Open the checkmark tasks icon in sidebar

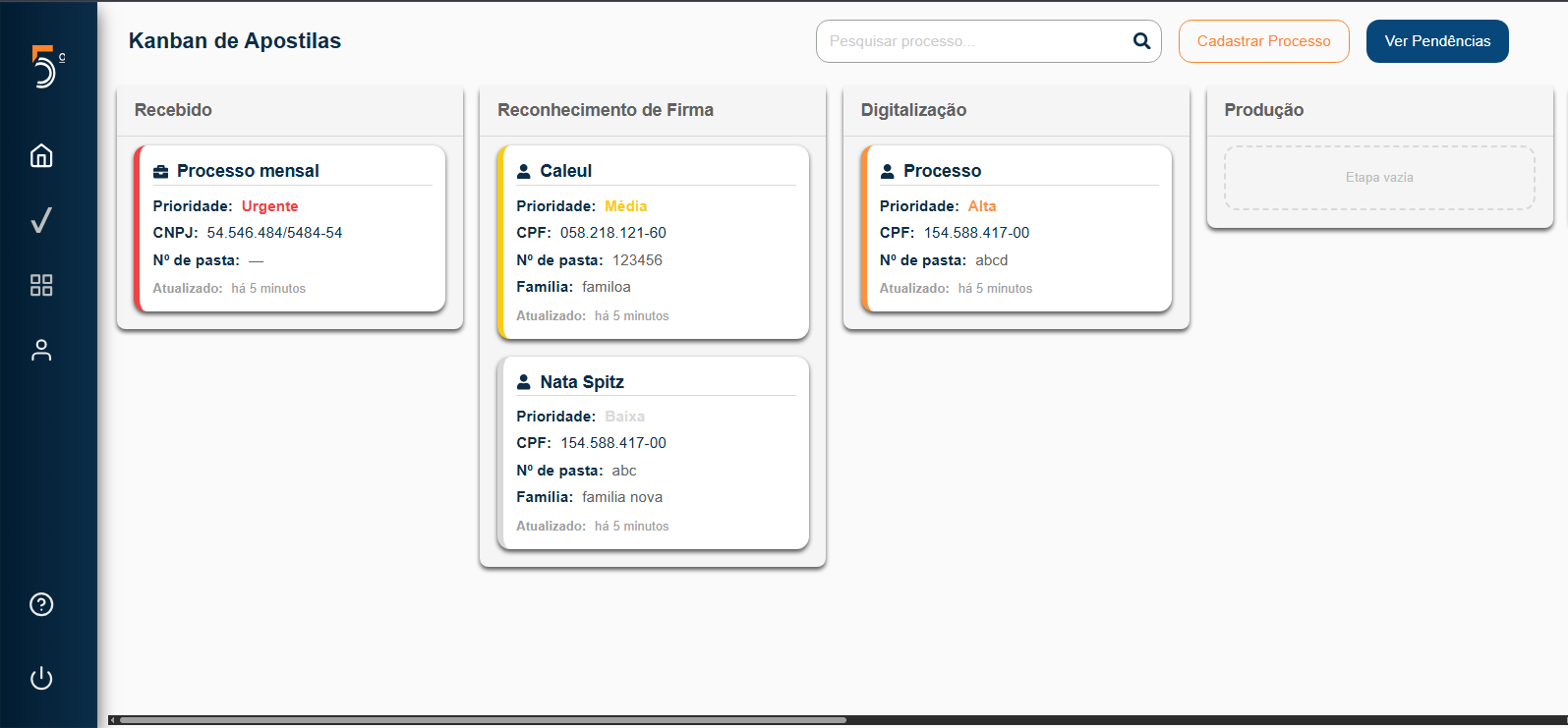[x=41, y=220]
